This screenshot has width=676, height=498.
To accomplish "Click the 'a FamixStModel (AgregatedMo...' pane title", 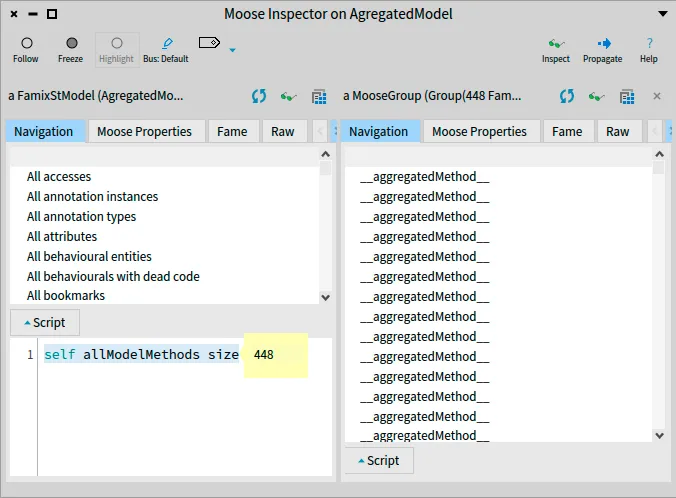I will tap(96, 96).
